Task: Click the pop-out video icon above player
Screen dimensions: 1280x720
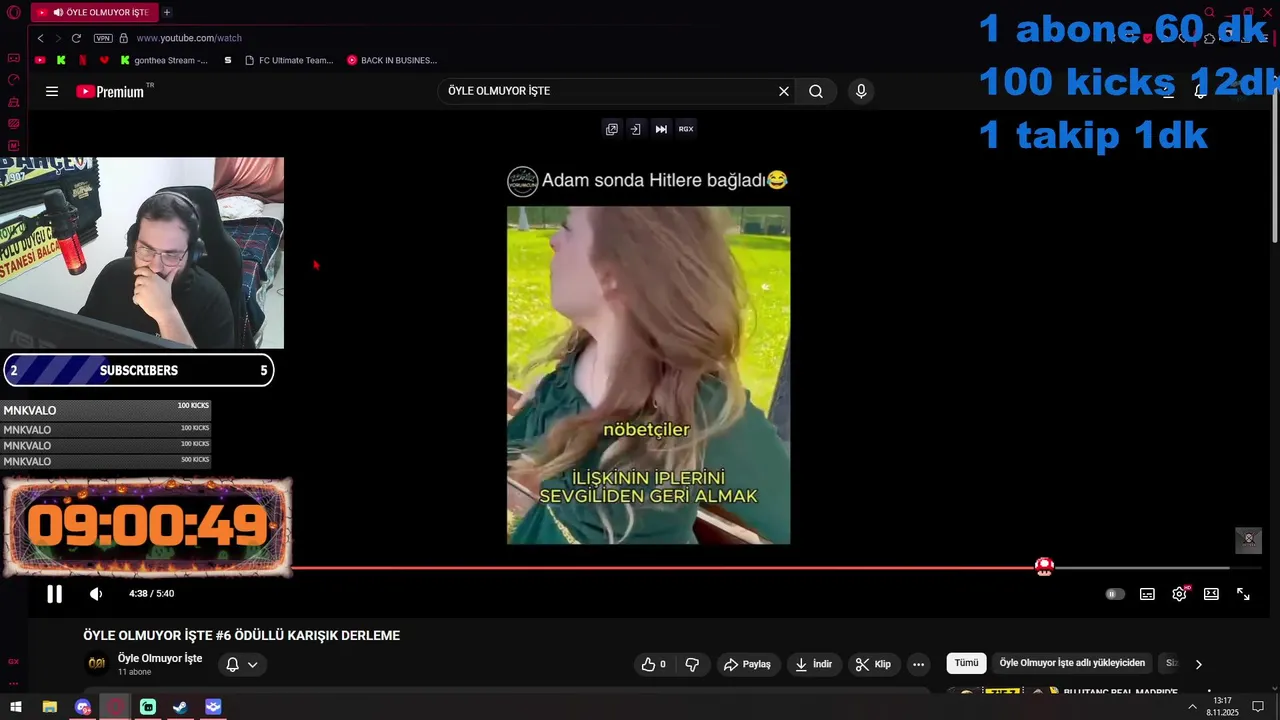Action: coord(612,129)
